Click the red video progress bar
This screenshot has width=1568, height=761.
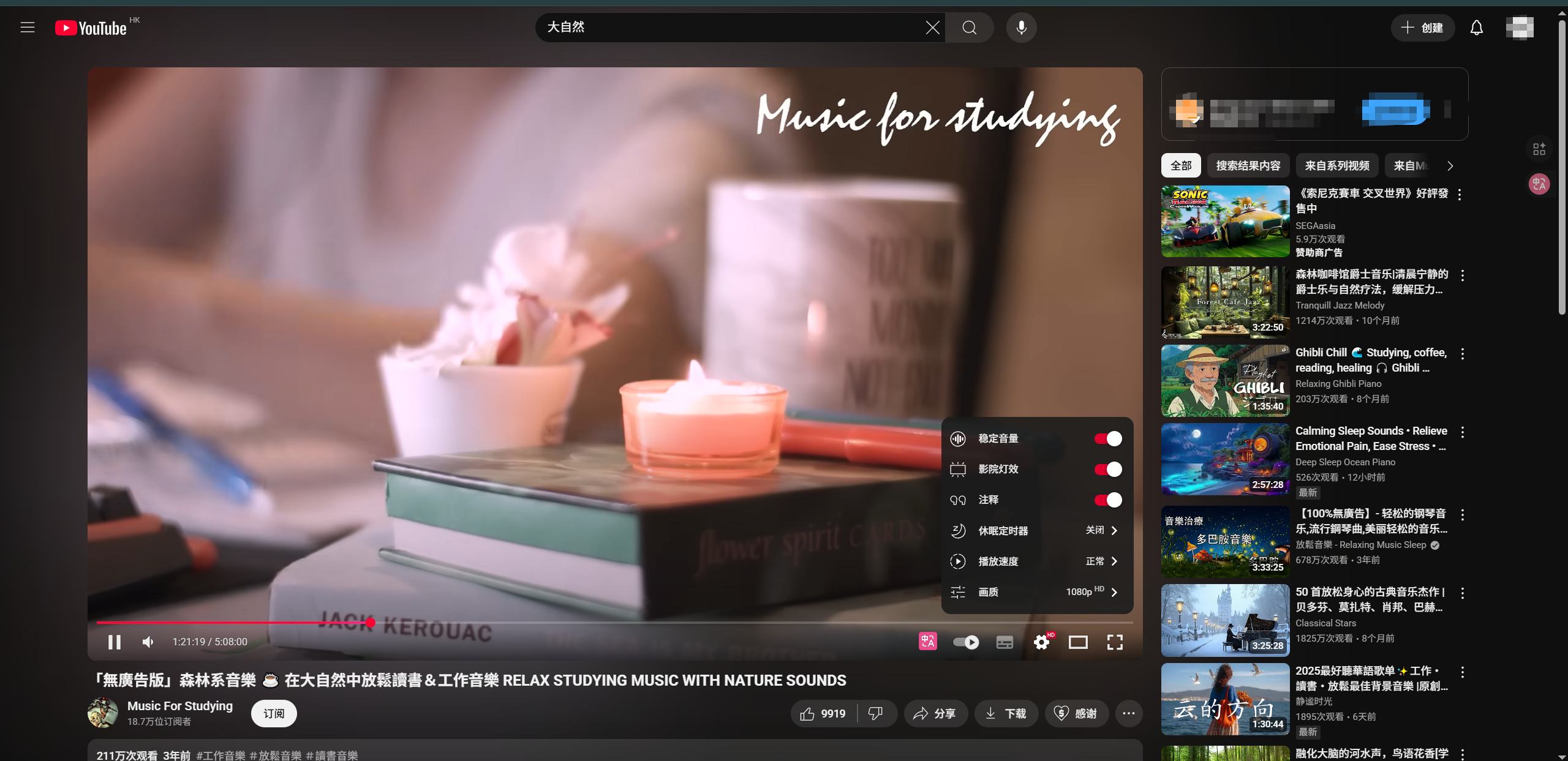(x=233, y=623)
